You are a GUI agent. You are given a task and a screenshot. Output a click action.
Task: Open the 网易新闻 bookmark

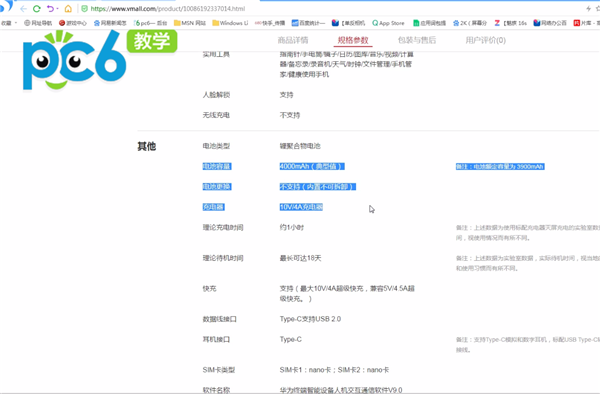(110, 23)
